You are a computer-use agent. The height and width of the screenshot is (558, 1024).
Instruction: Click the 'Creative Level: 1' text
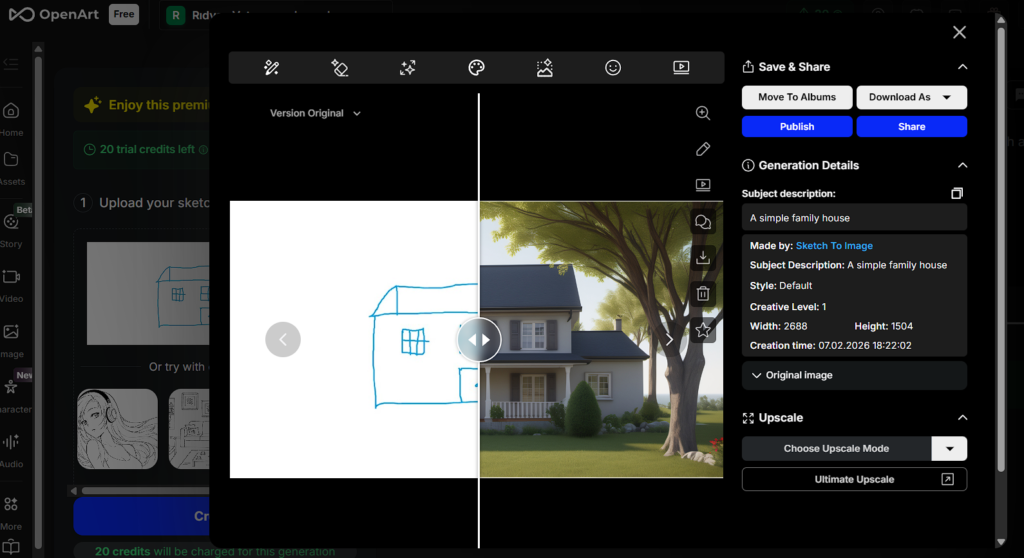788,306
